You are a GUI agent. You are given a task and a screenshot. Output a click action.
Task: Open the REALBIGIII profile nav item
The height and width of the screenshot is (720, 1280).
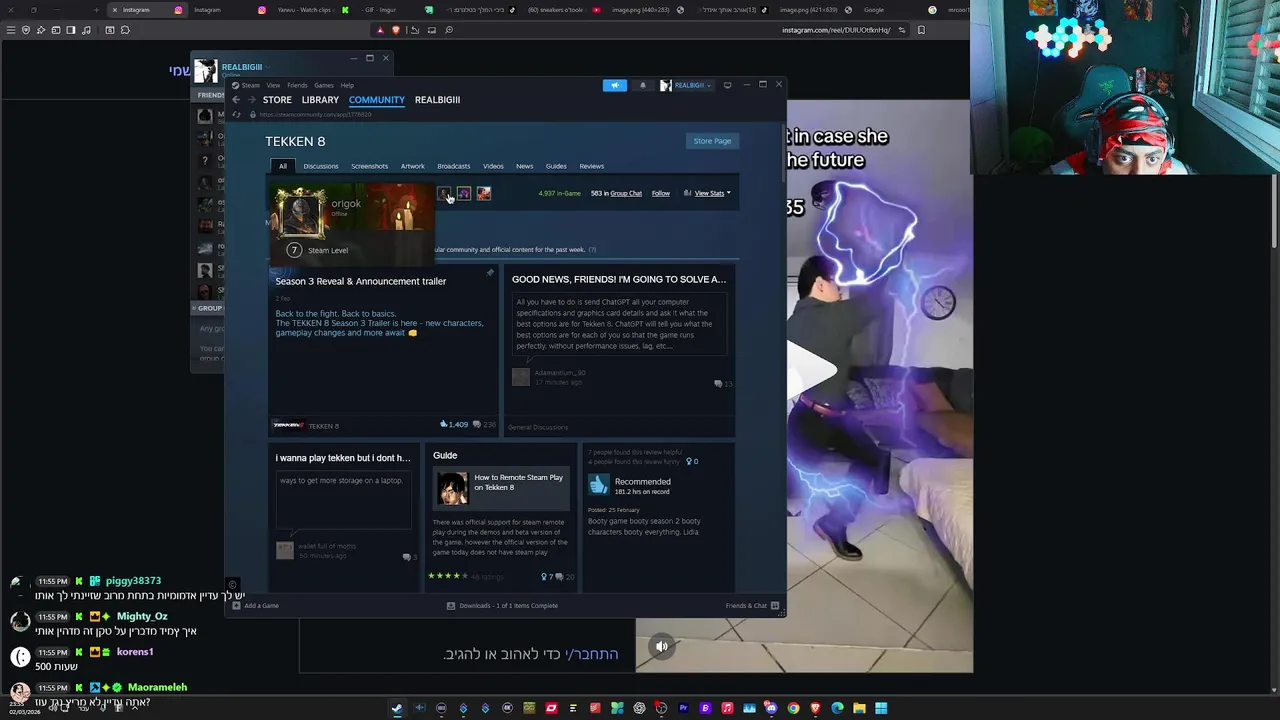[437, 100]
